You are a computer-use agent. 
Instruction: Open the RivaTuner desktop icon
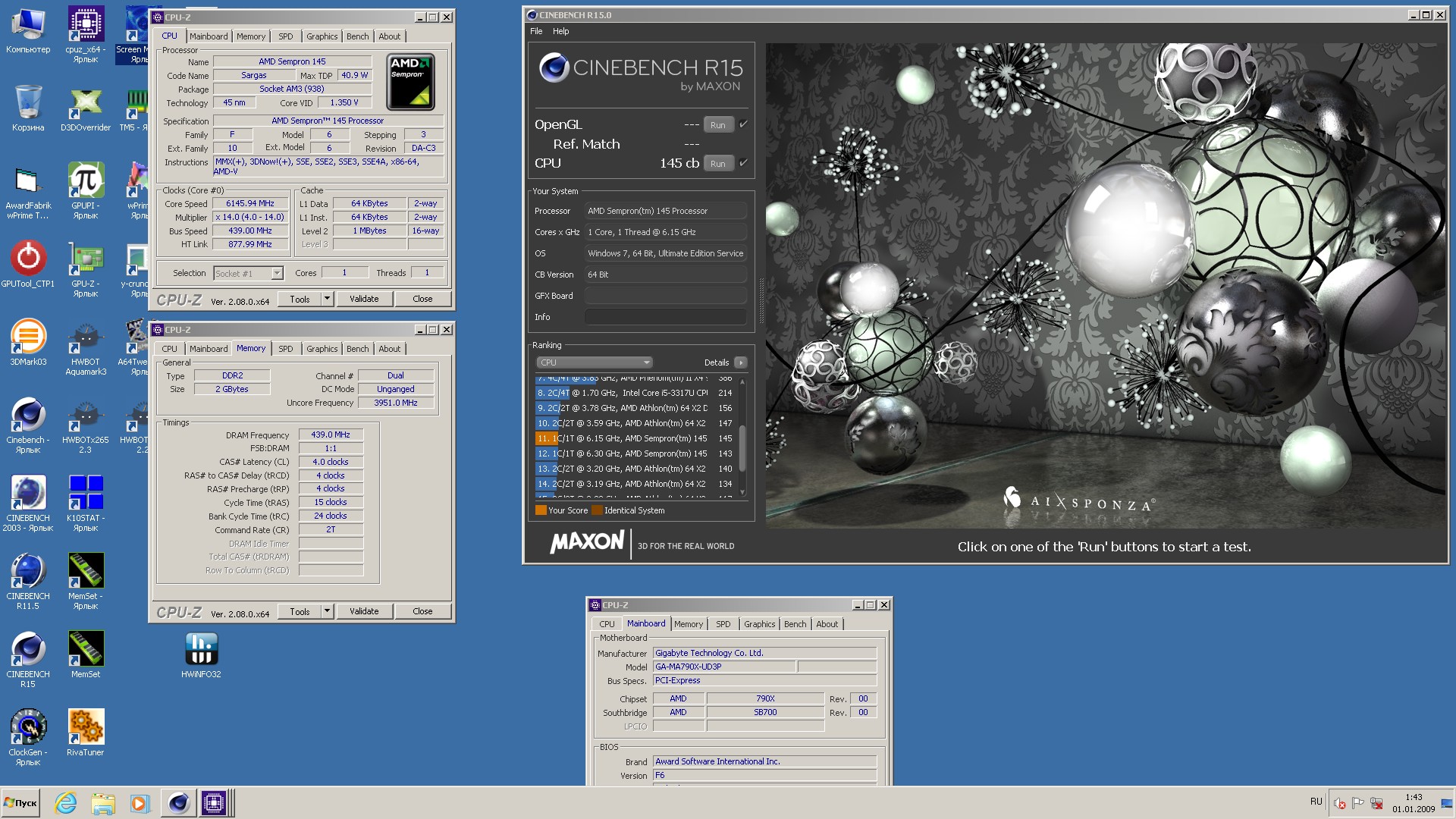tap(86, 733)
